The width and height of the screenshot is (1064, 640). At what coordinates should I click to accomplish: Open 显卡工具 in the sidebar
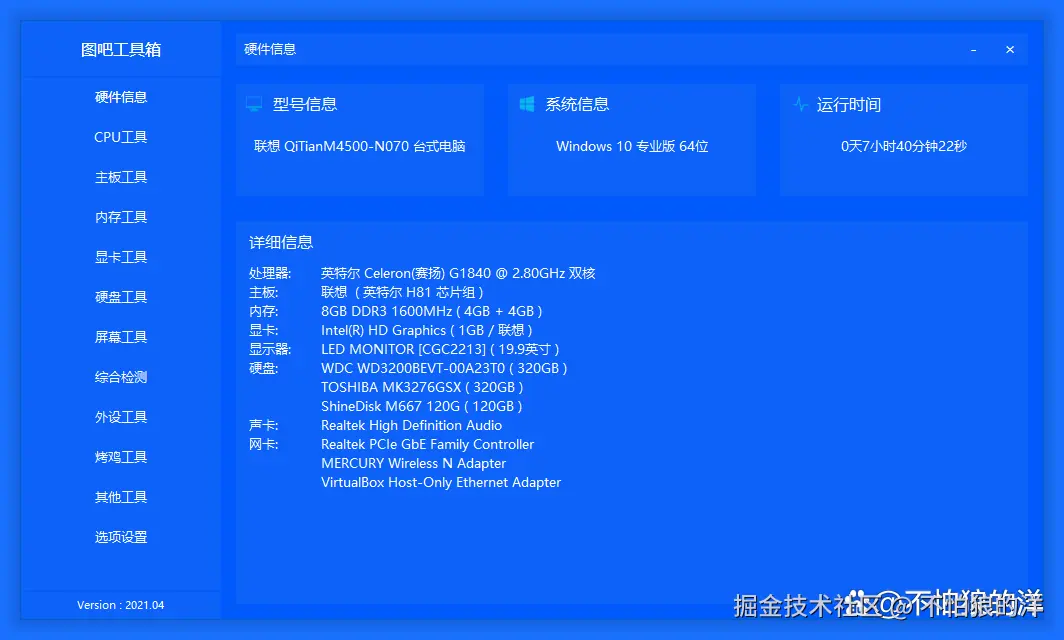(x=121, y=257)
